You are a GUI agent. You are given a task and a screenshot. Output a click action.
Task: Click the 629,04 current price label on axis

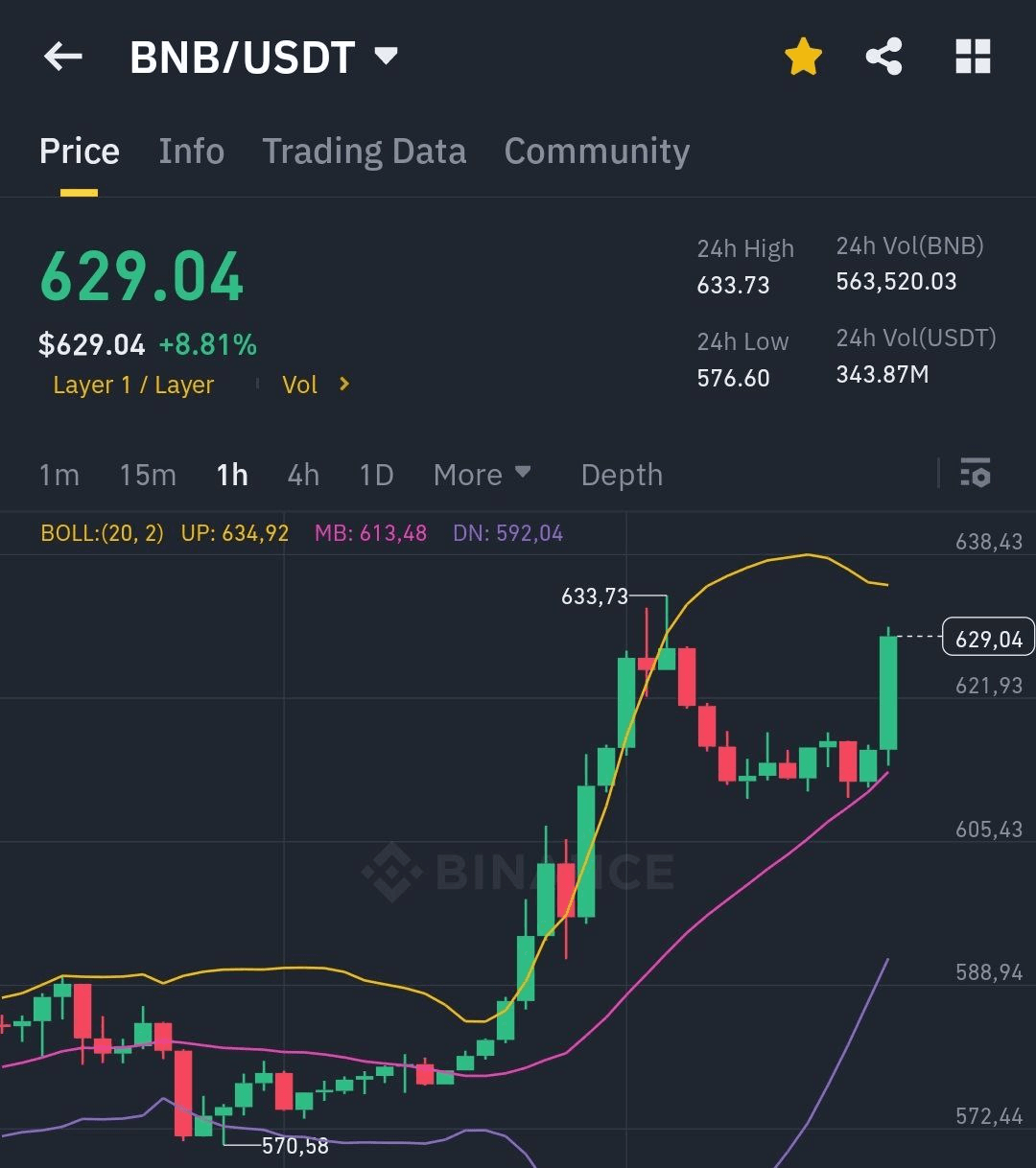click(988, 638)
